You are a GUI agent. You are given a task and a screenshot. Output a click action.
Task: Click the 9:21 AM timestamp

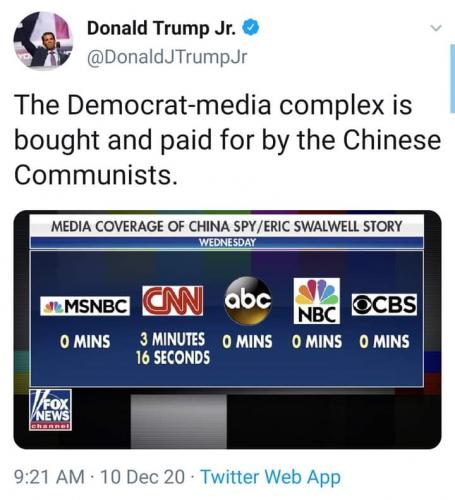pyautogui.click(x=49, y=477)
